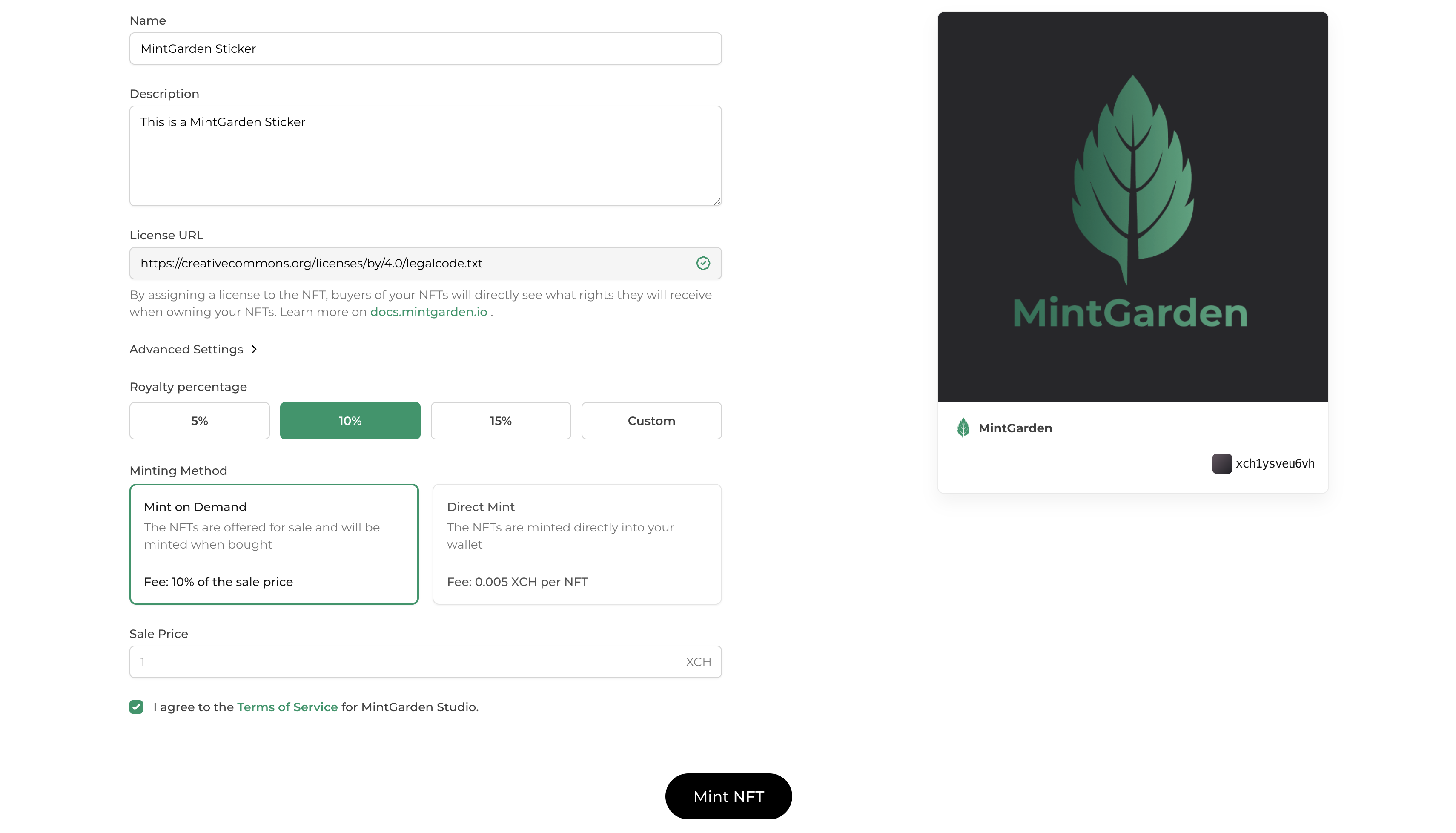The image size is (1456, 833).
Task: Select the 15% royalty option
Action: (x=500, y=421)
